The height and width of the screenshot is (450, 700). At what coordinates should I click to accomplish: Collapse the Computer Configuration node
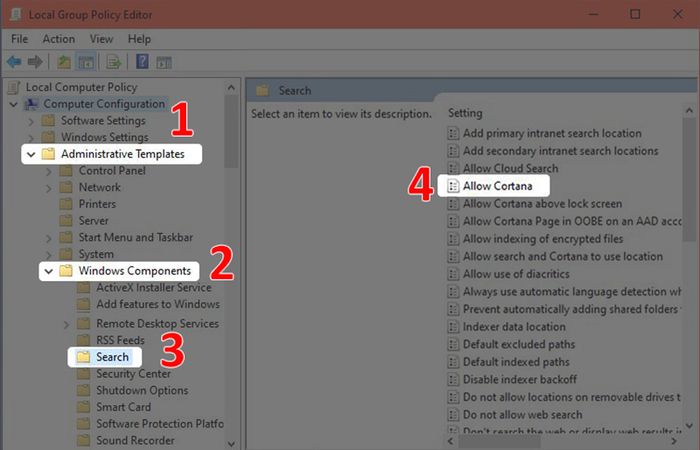point(13,104)
